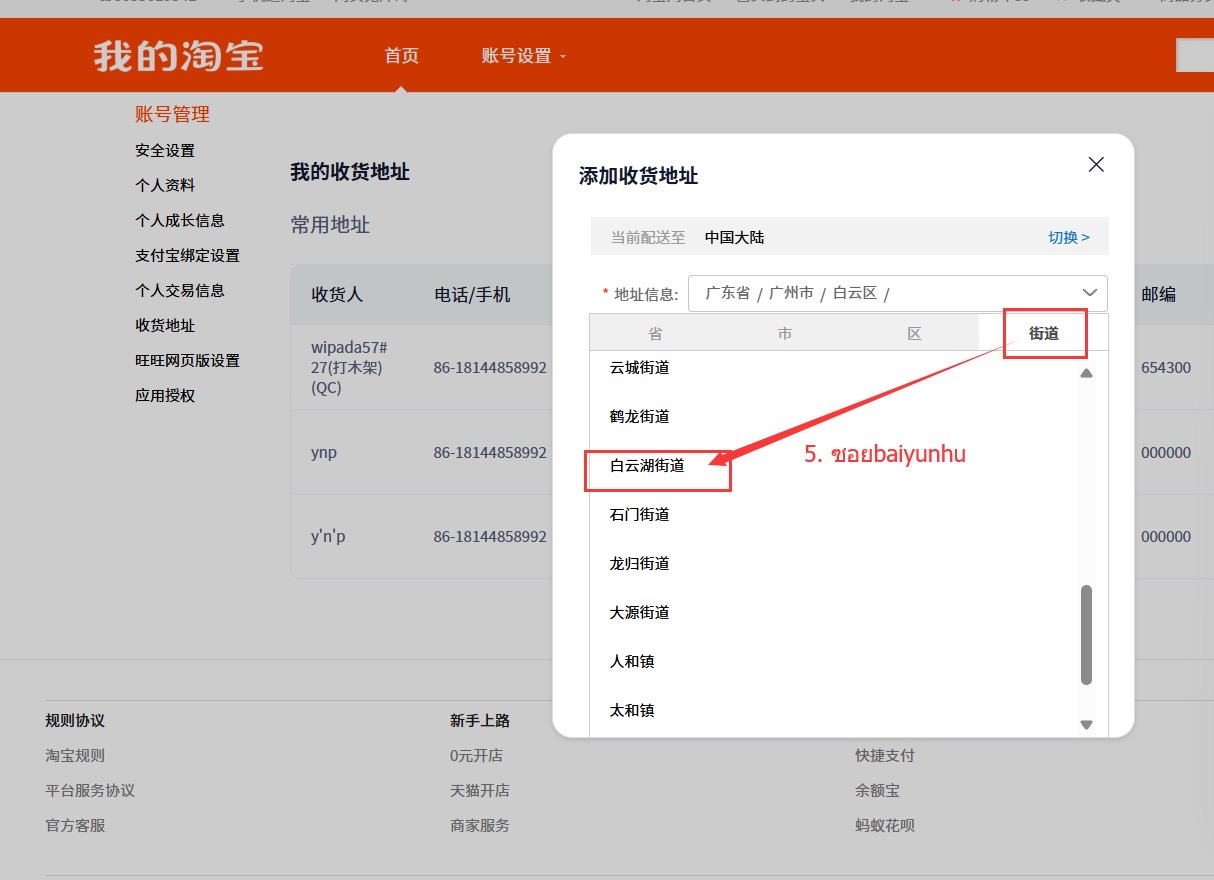Select the 街道 tab
The width and height of the screenshot is (1214, 880).
click(x=1043, y=333)
